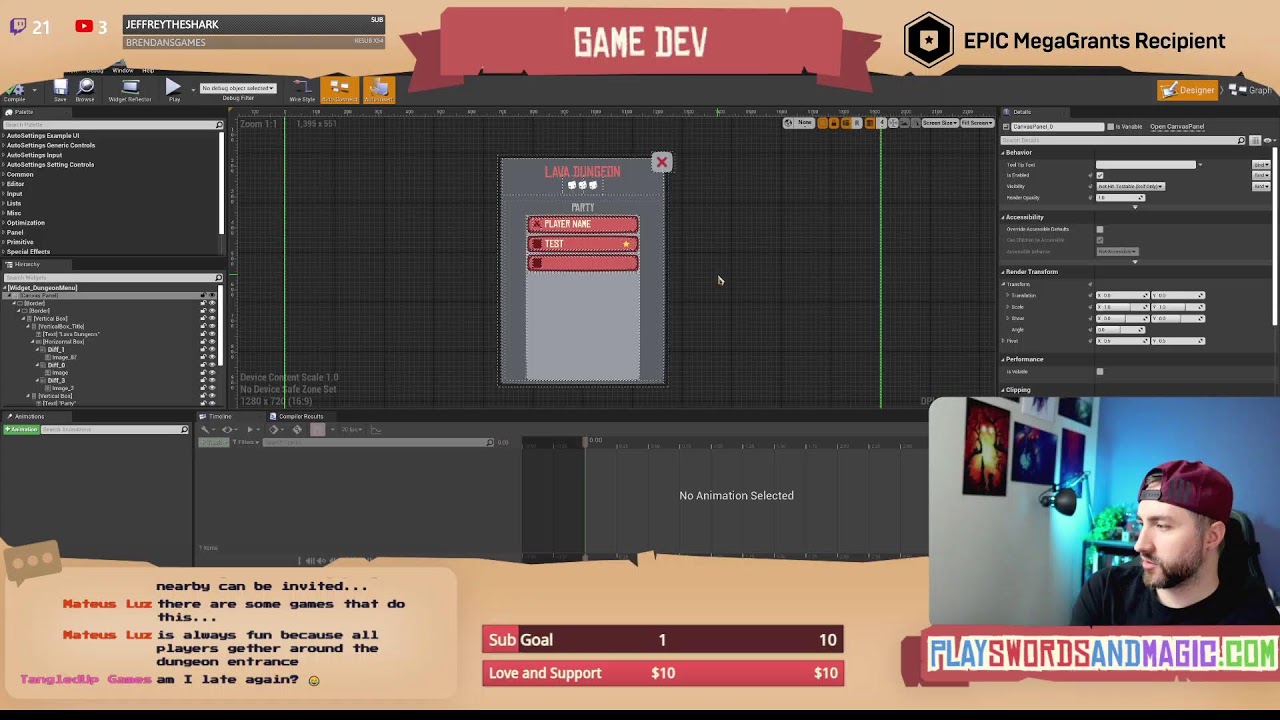Screen dimensions: 1280x720
Task: Toggle the Is Variable checkbox
Action: click(x=1110, y=127)
